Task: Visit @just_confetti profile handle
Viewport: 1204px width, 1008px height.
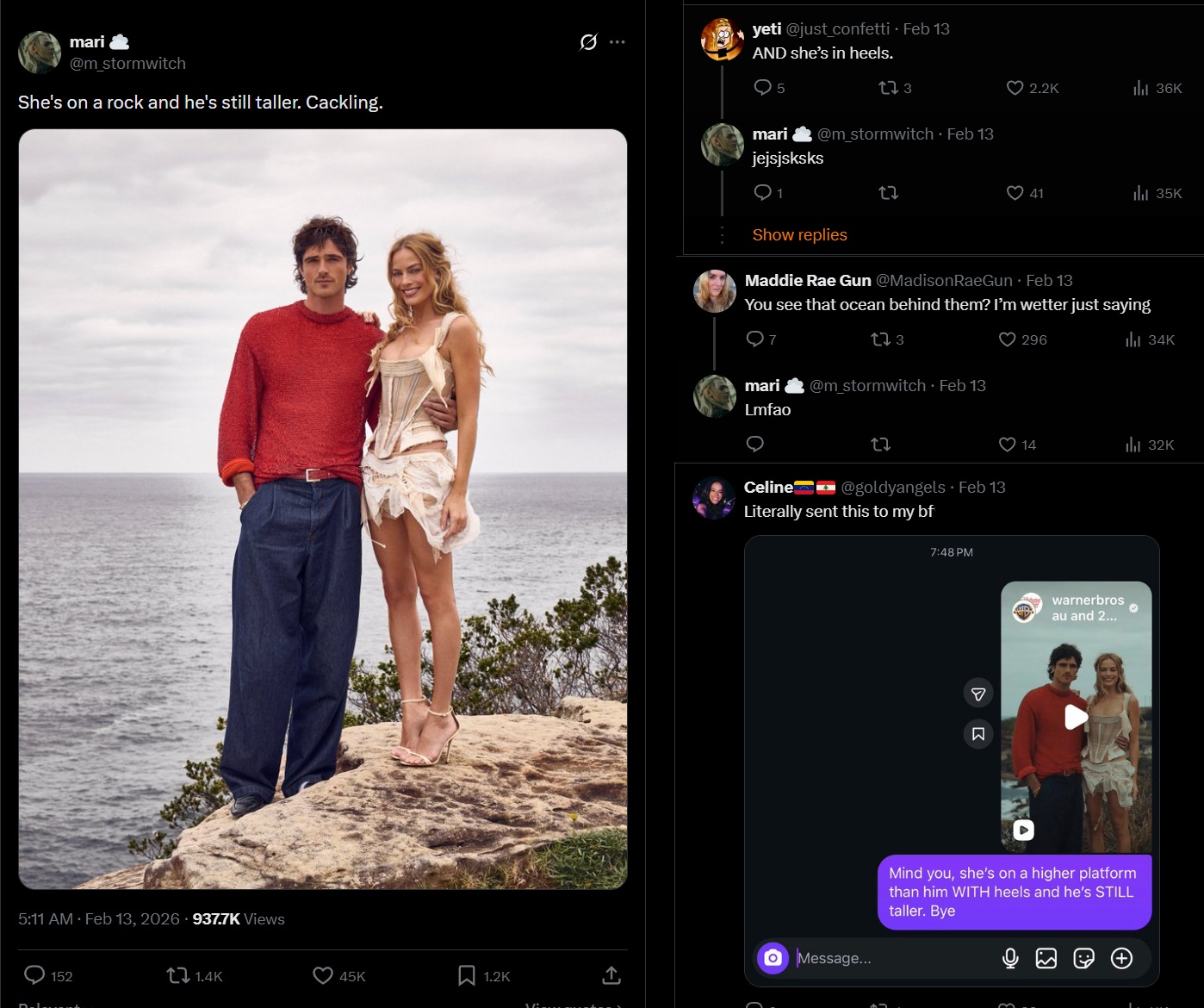Action: 838,28
